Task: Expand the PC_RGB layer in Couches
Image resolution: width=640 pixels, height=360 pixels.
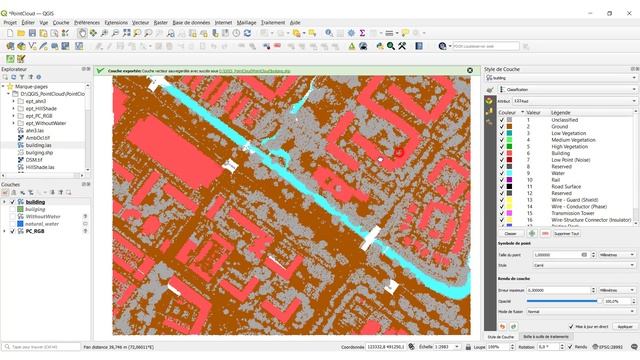Action: [x=4, y=231]
